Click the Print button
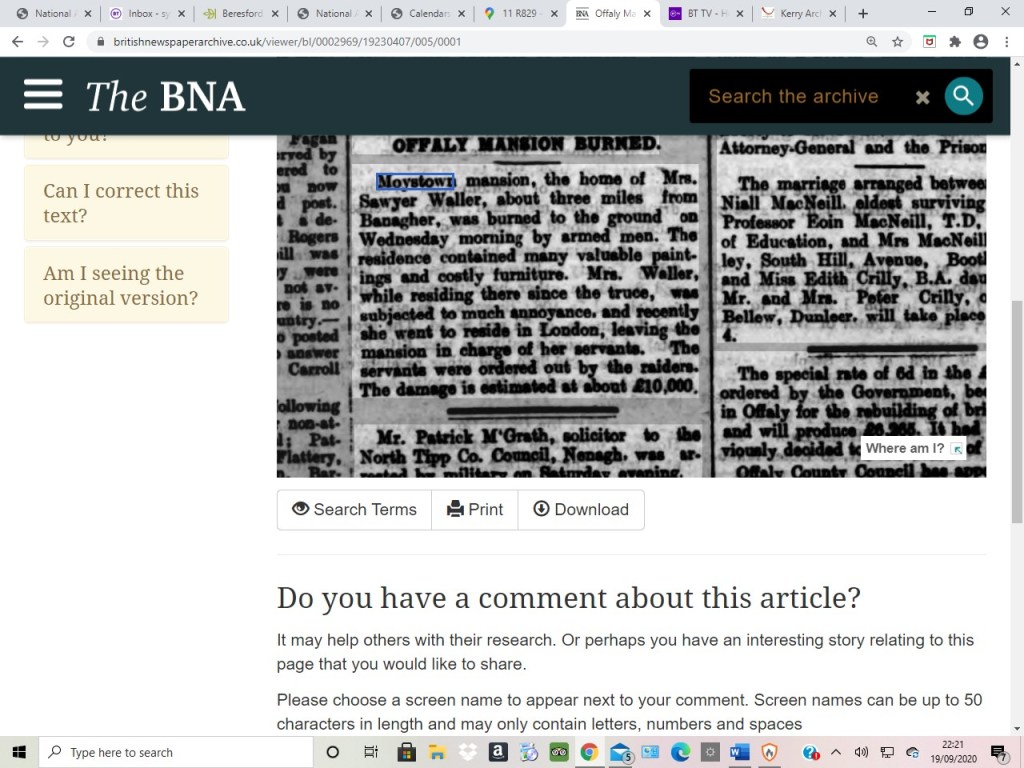Screen dimensions: 1024x768 coord(475,509)
